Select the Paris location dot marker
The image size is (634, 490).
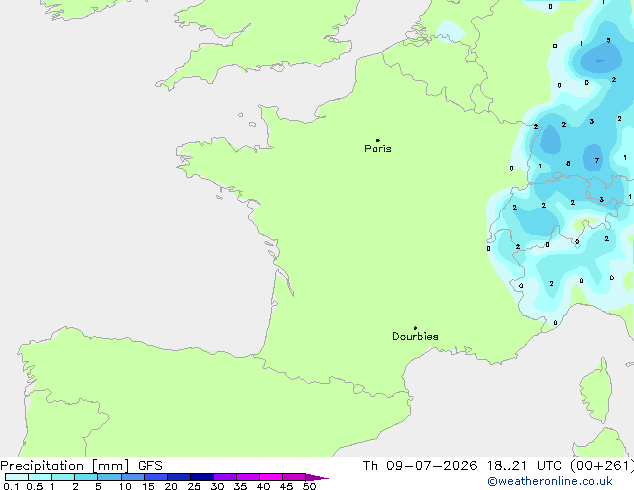[378, 140]
